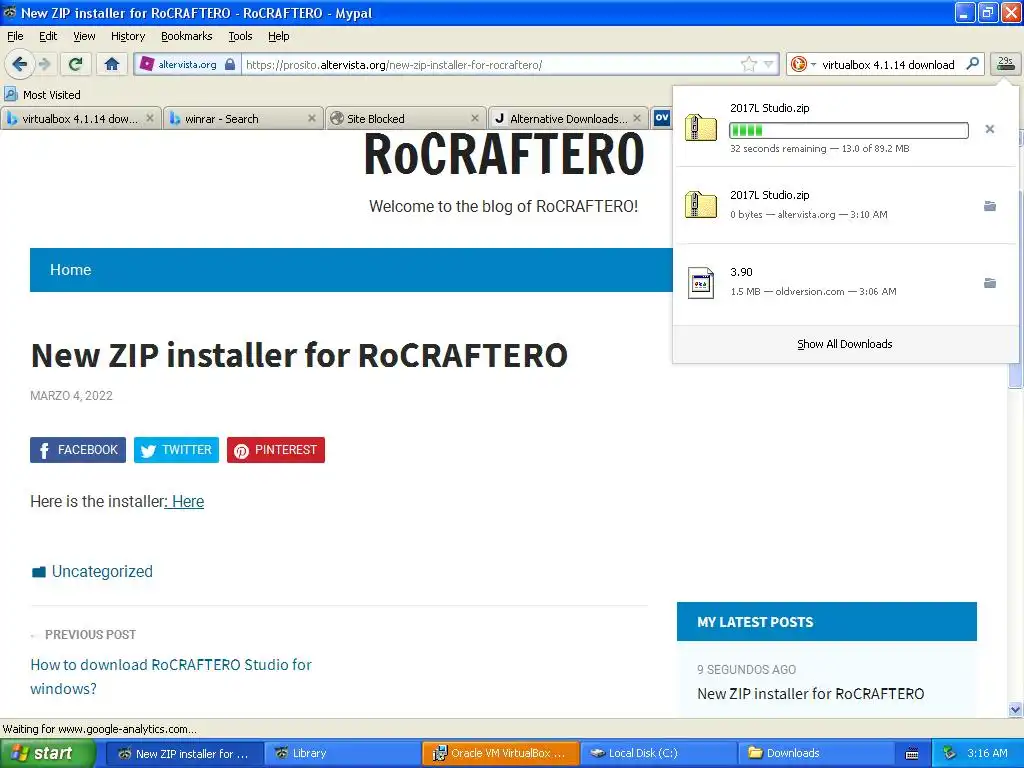
Task: Open containing folder for 3.90 download
Action: pos(989,283)
